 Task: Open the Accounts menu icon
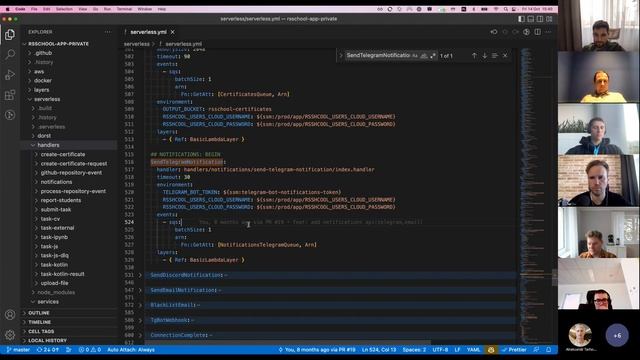tap(10, 315)
